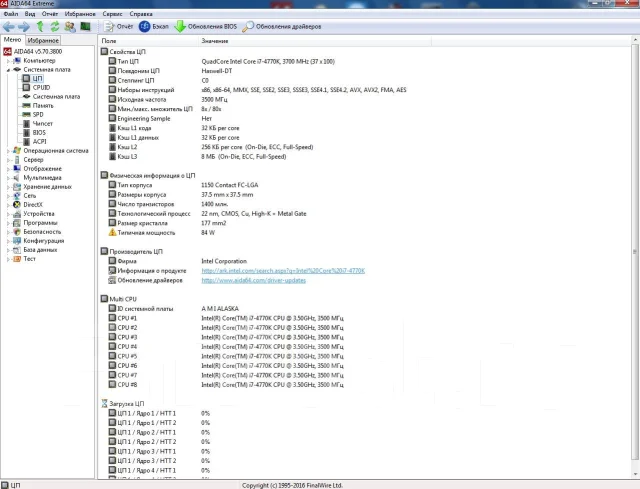The height and width of the screenshot is (489, 640).
Task: Select ACPI in the tree
Action: [x=40, y=141]
